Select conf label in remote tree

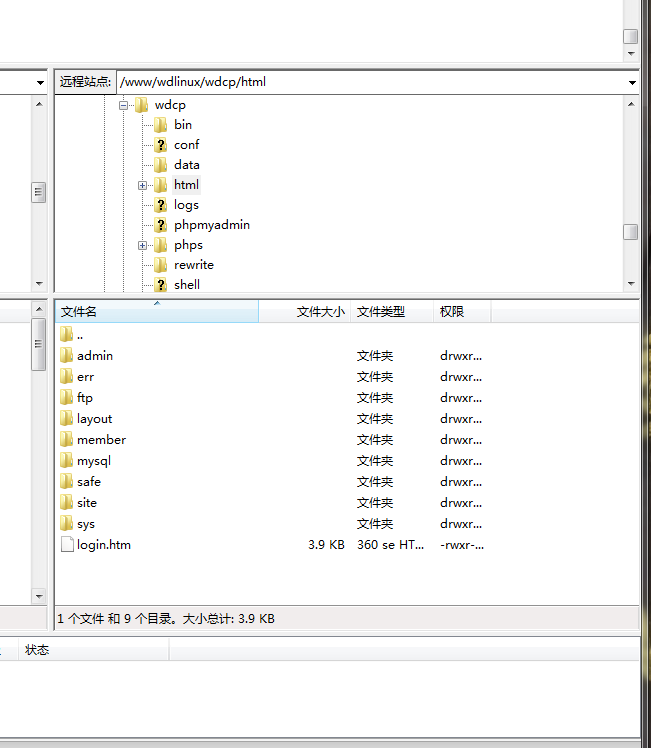[x=186, y=145]
